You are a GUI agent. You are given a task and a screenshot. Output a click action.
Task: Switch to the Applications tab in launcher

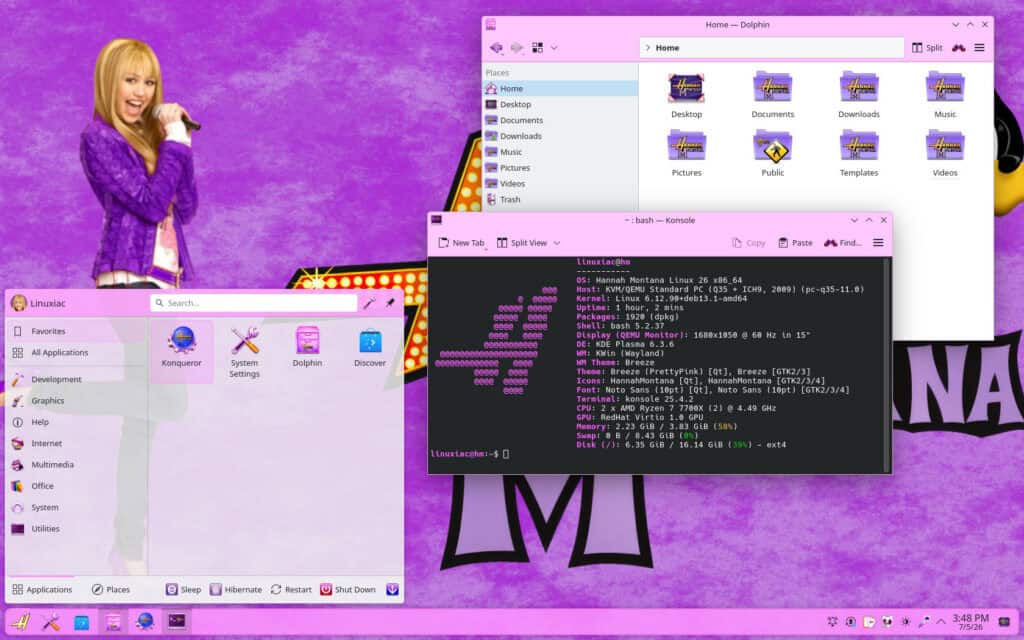click(x=42, y=589)
